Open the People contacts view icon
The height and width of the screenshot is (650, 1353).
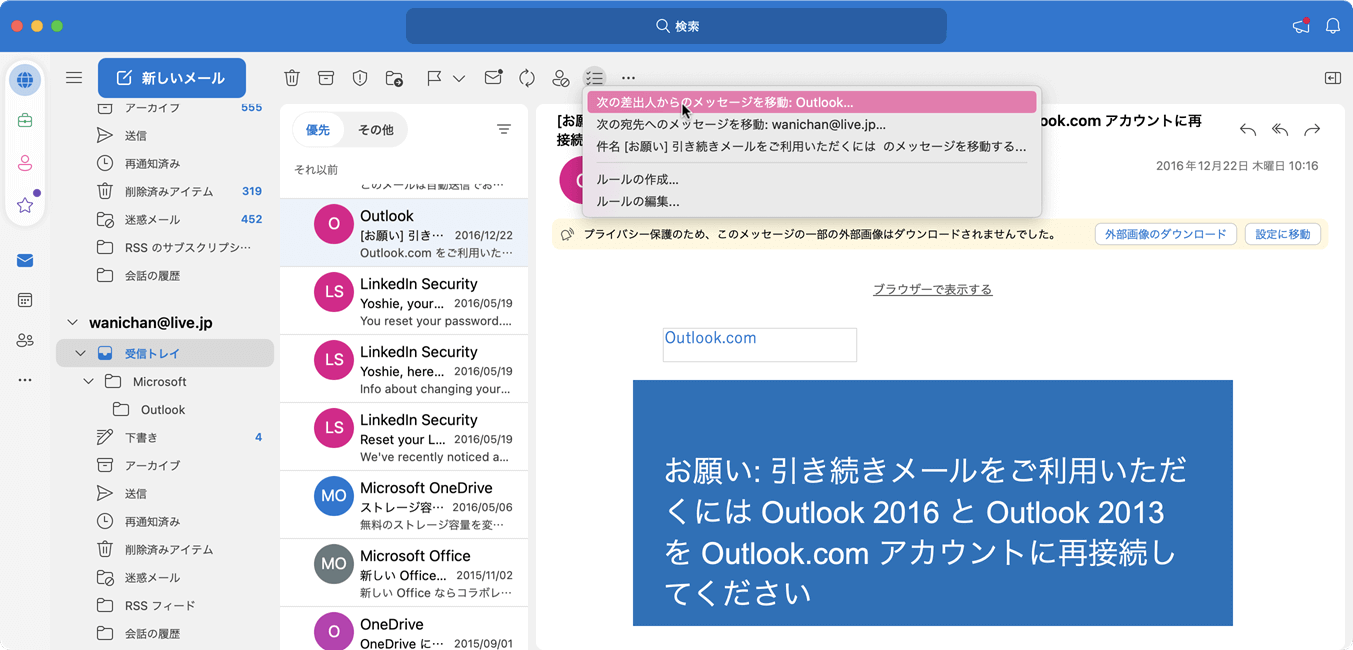25,341
